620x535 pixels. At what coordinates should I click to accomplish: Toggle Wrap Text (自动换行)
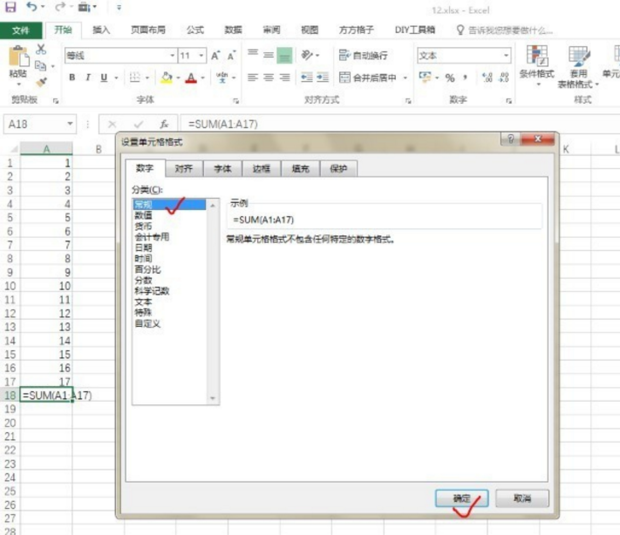tap(363, 55)
